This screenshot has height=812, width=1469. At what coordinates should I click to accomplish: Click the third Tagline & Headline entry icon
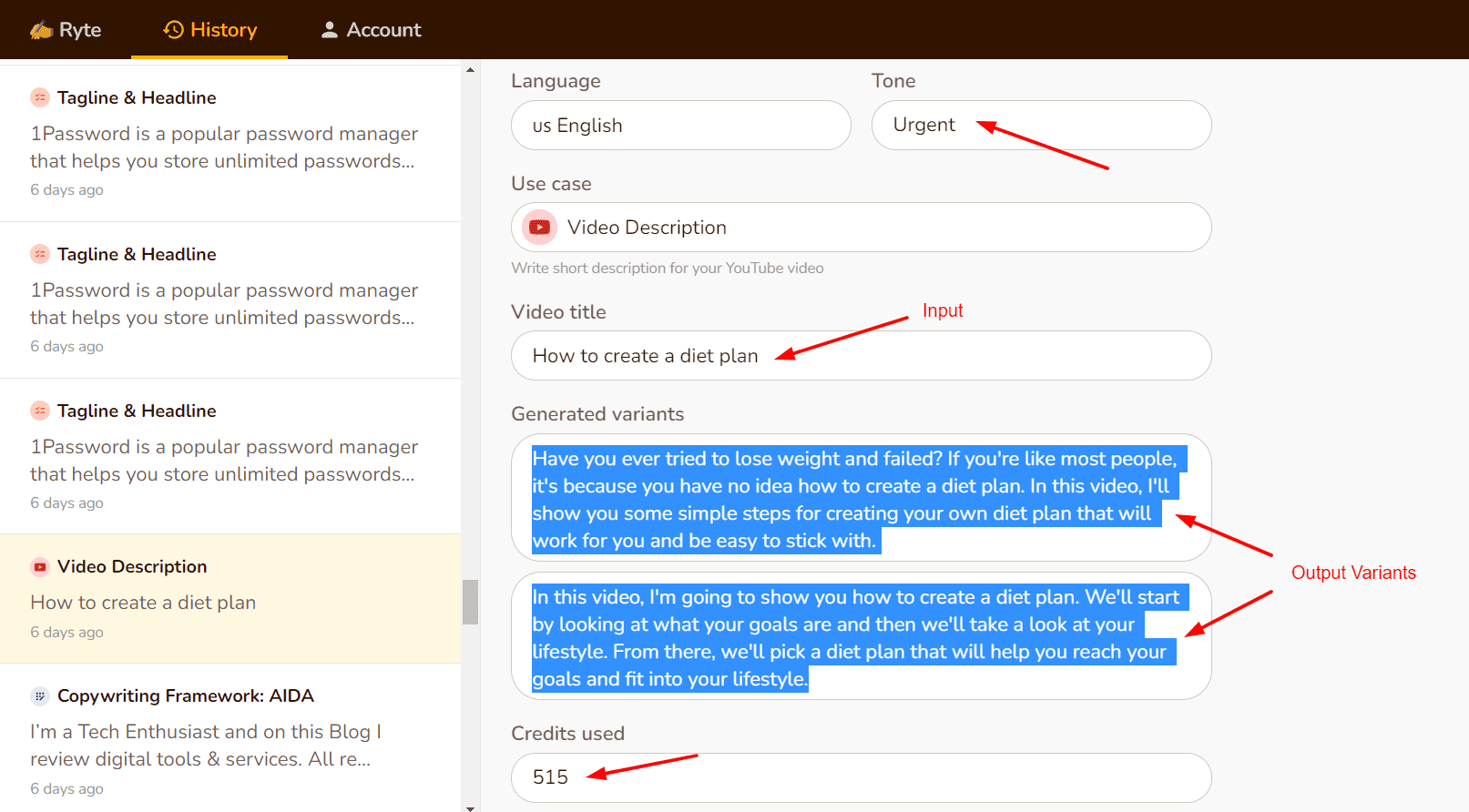[x=40, y=411]
